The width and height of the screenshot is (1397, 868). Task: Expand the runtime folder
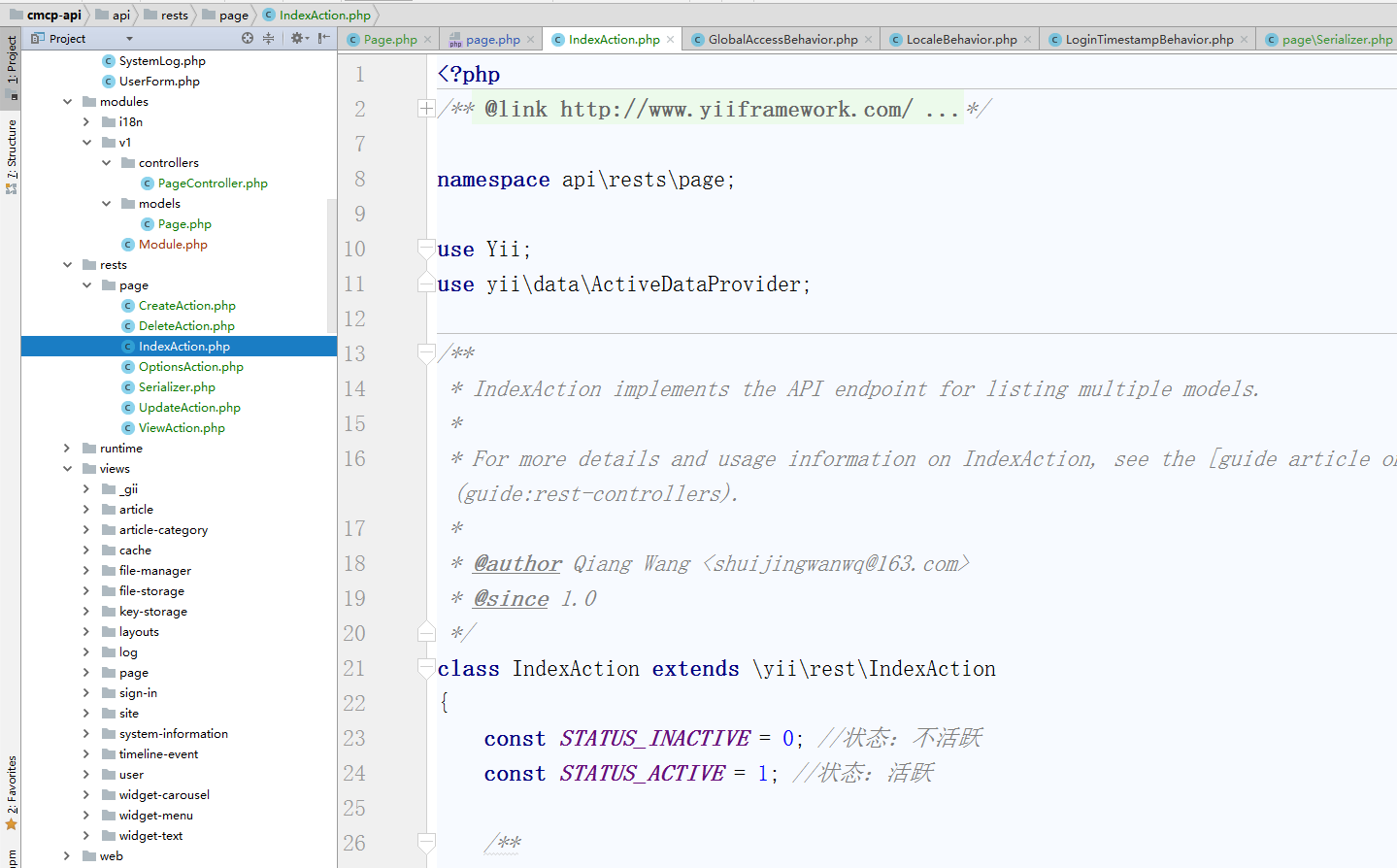[x=67, y=449]
